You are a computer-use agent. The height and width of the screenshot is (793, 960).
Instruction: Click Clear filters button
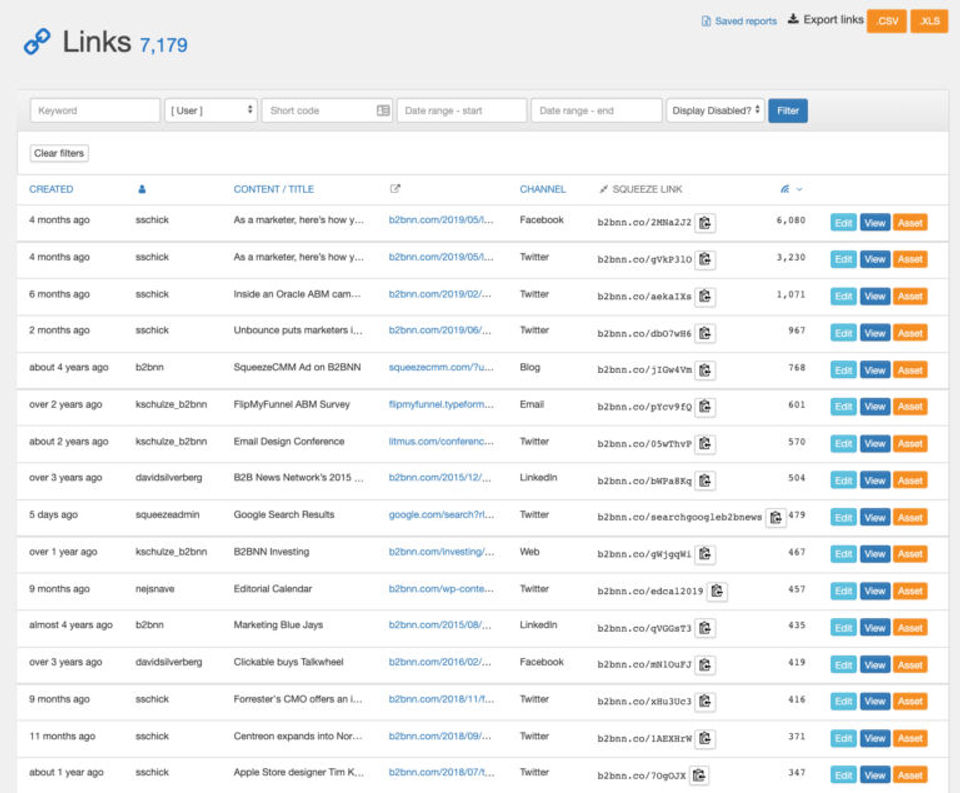coord(59,153)
